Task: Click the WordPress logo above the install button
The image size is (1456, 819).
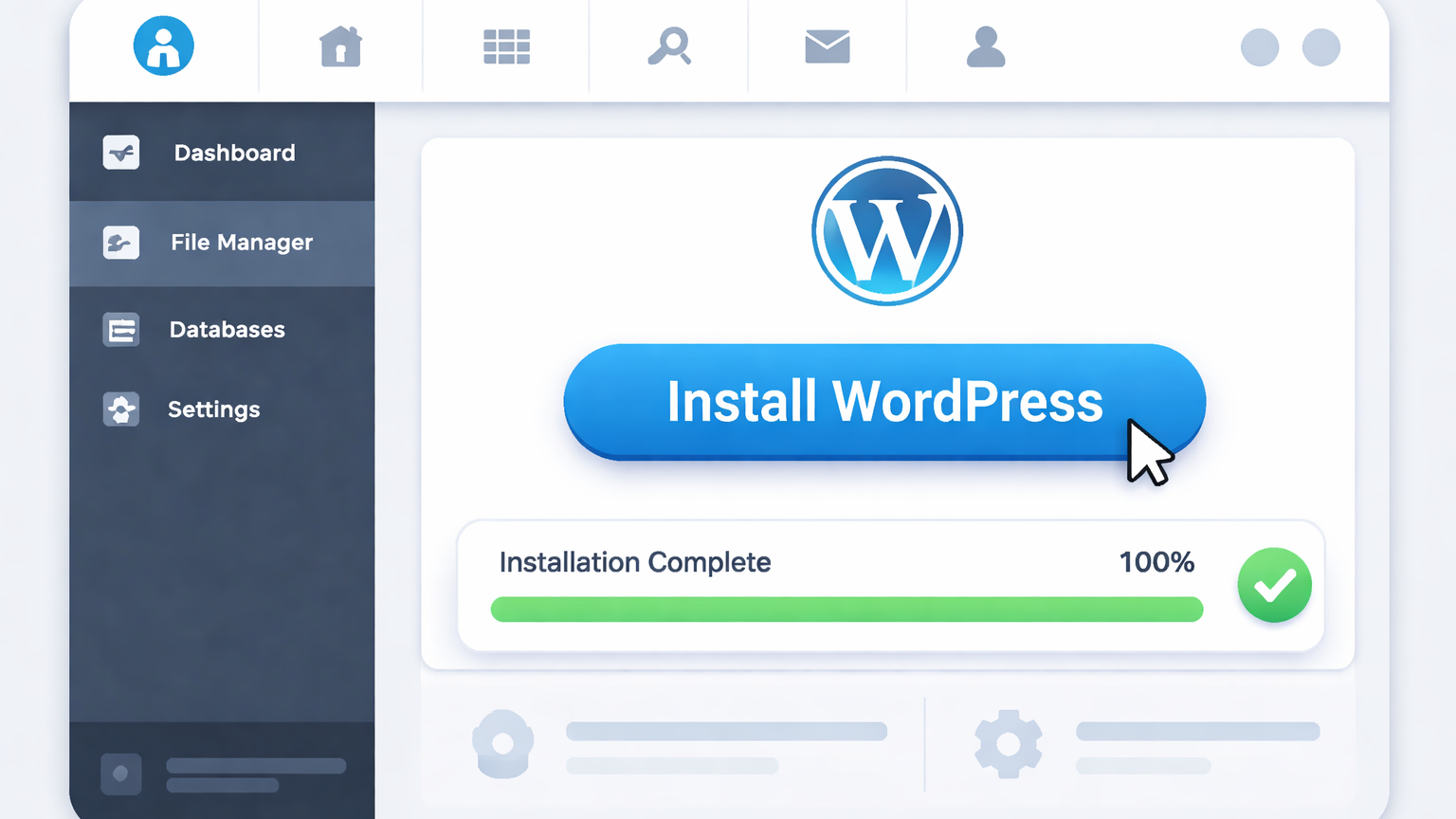Action: 886,232
